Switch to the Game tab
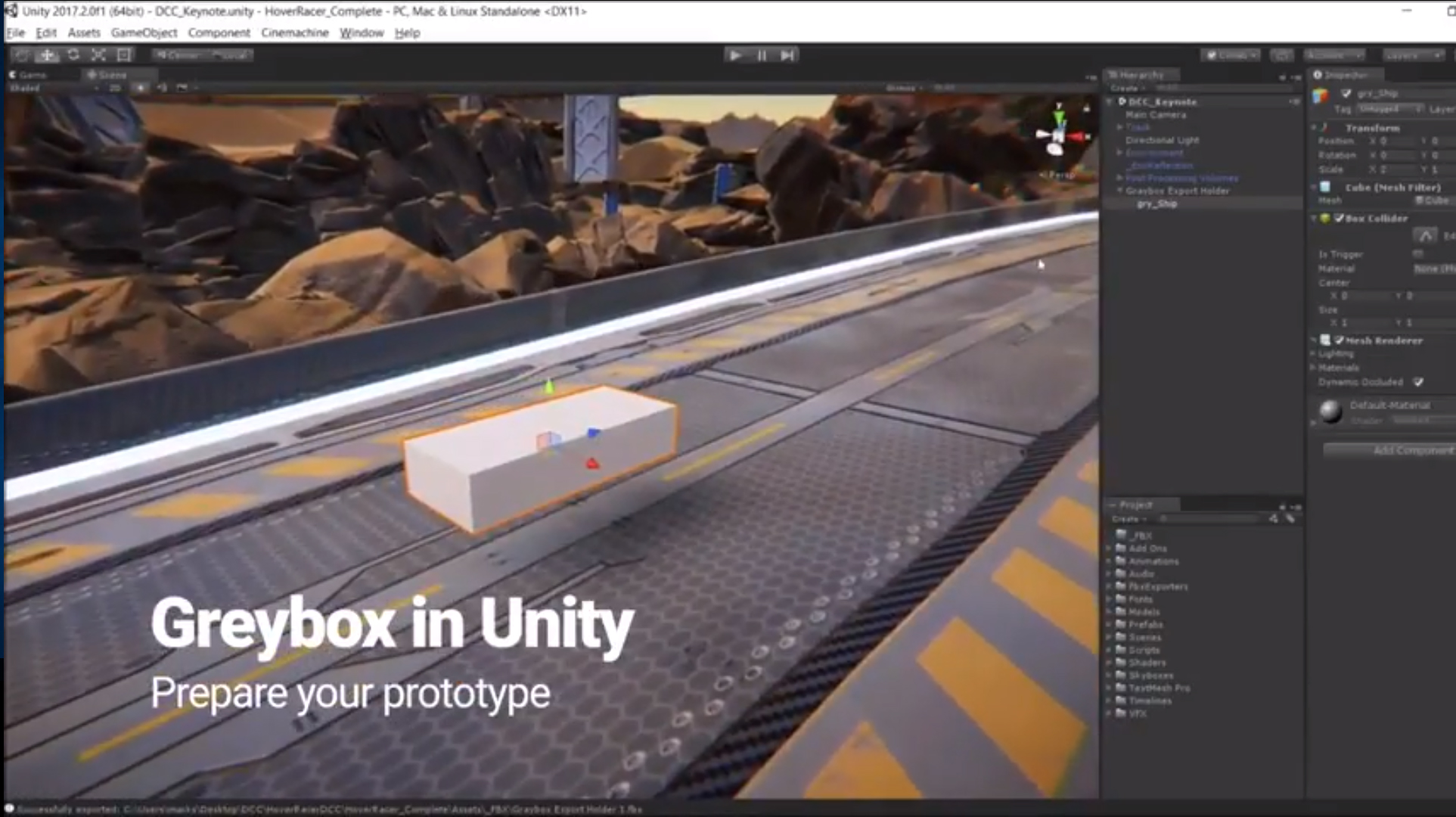1456x817 pixels. pos(29,75)
